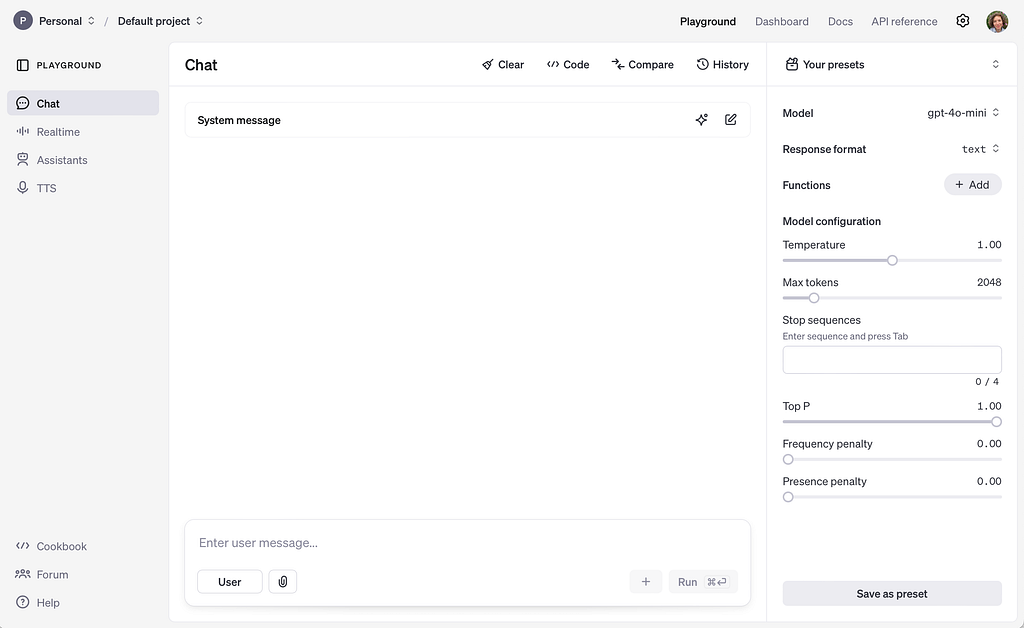The width and height of the screenshot is (1024, 628).
Task: Open the Your presets dropdown
Action: (892, 64)
